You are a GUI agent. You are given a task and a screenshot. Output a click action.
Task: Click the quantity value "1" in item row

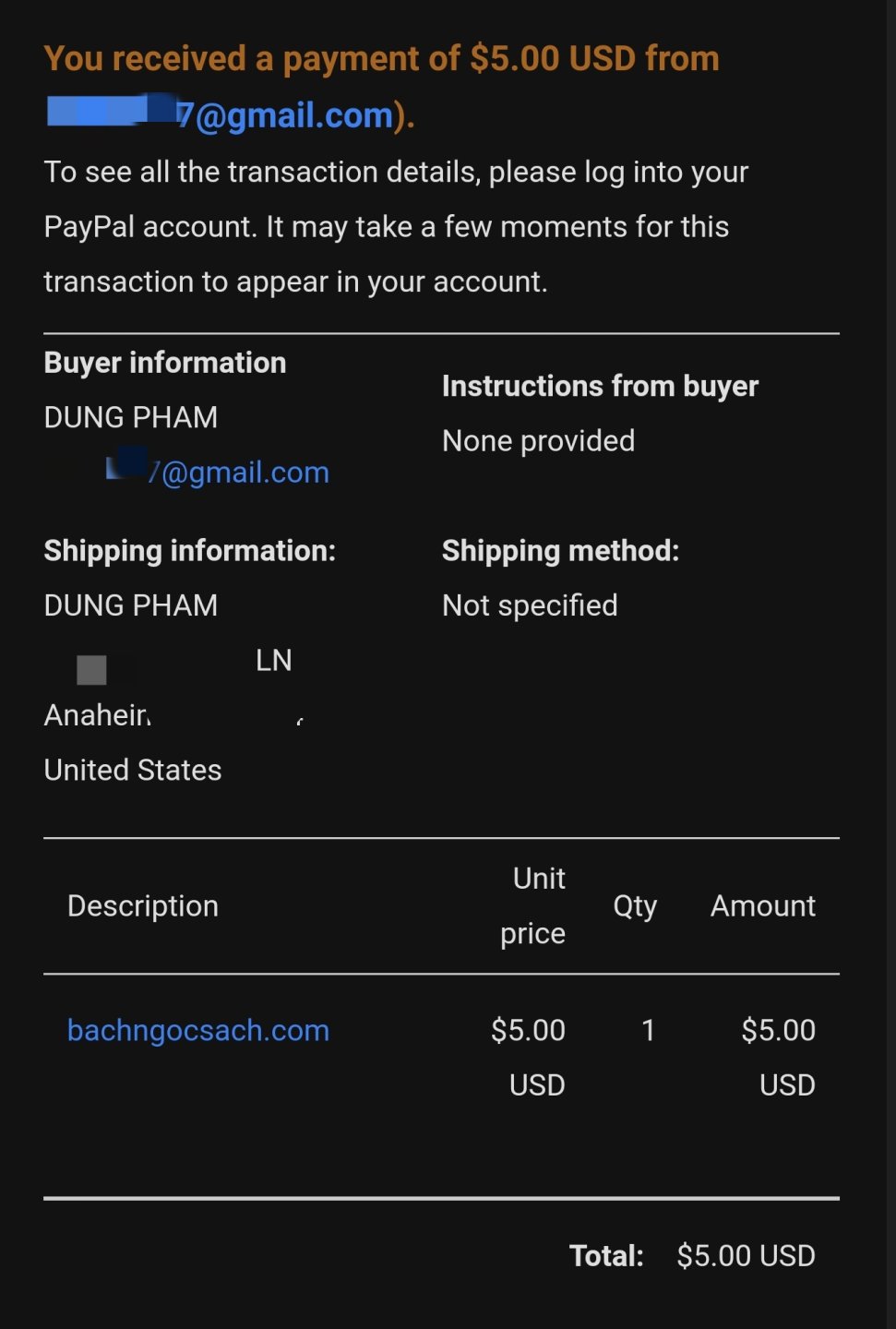649,1030
